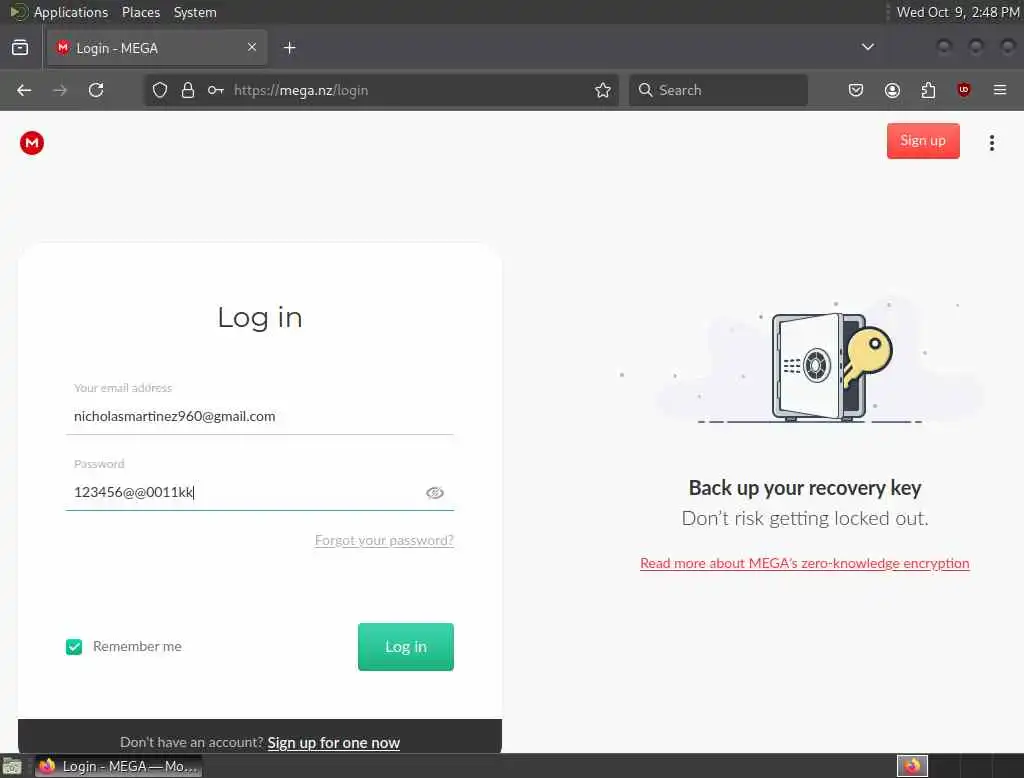
Task: Open the Firefox account icon
Action: [x=892, y=90]
